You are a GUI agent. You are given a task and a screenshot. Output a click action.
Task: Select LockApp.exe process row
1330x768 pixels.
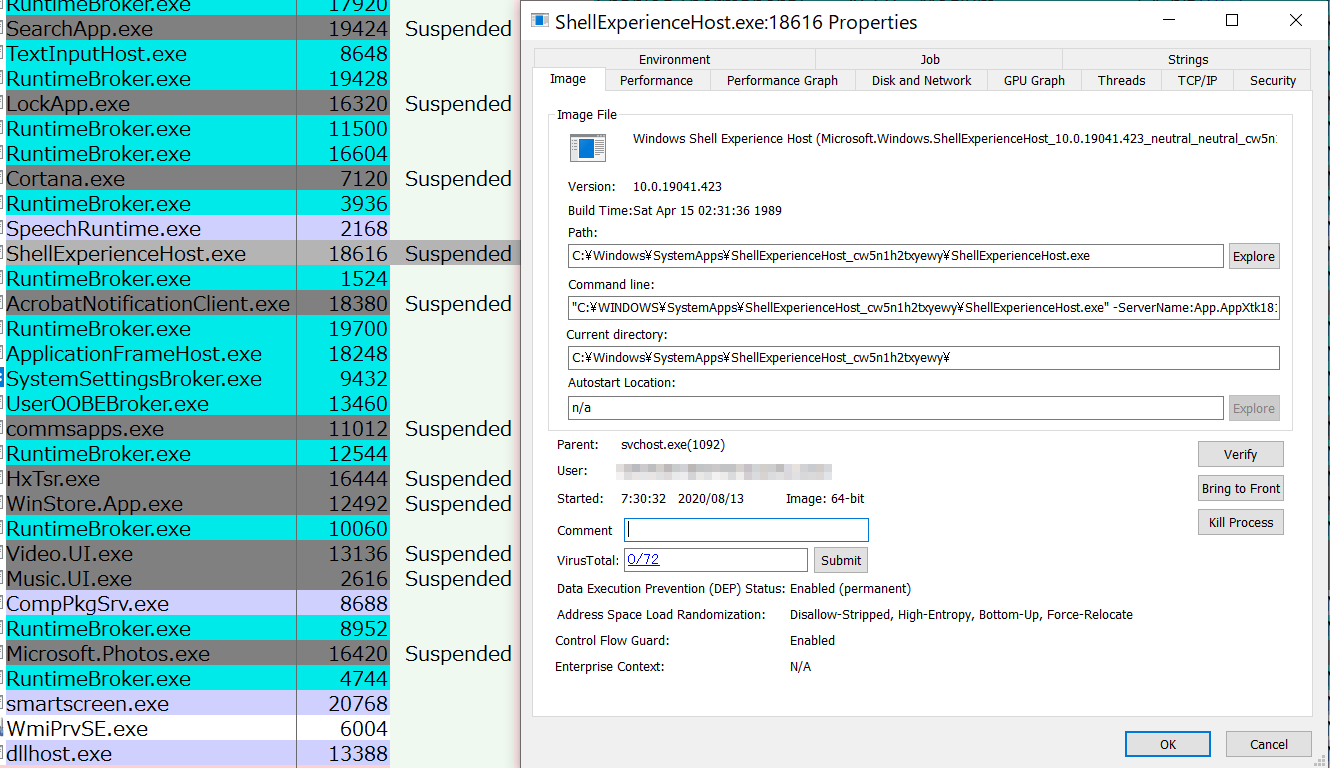[x=197, y=104]
